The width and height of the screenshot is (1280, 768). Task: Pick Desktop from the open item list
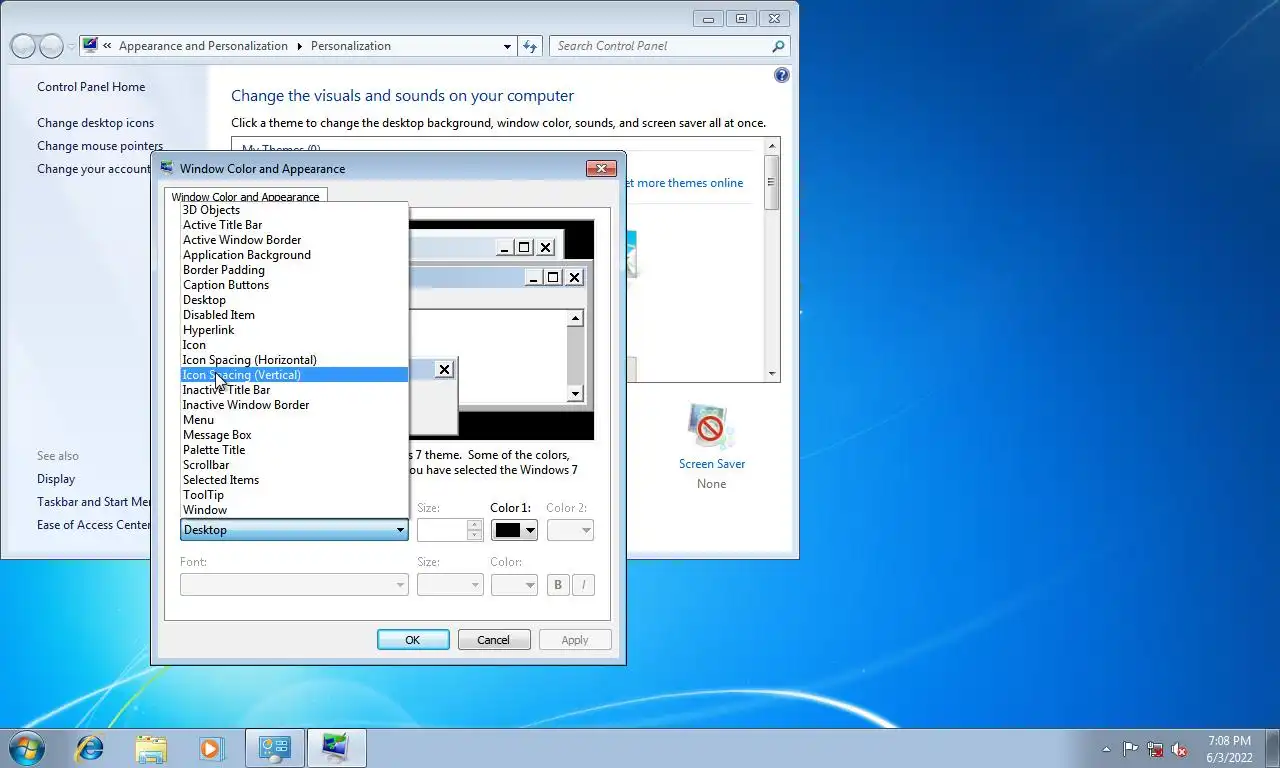pyautogui.click(x=294, y=300)
